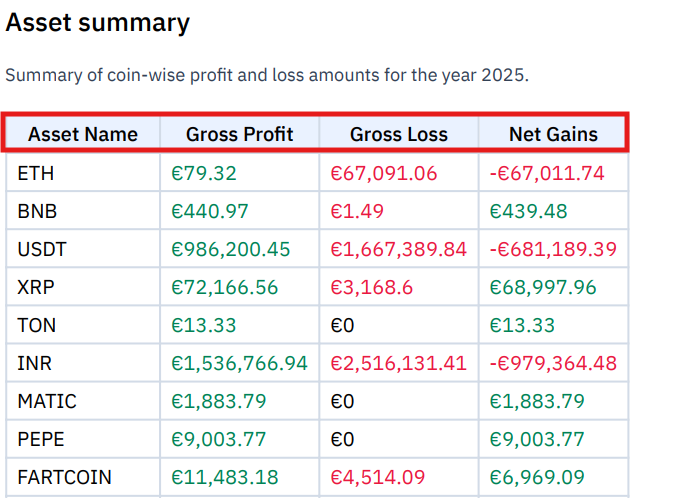Click the Asset summary heading

(98, 22)
